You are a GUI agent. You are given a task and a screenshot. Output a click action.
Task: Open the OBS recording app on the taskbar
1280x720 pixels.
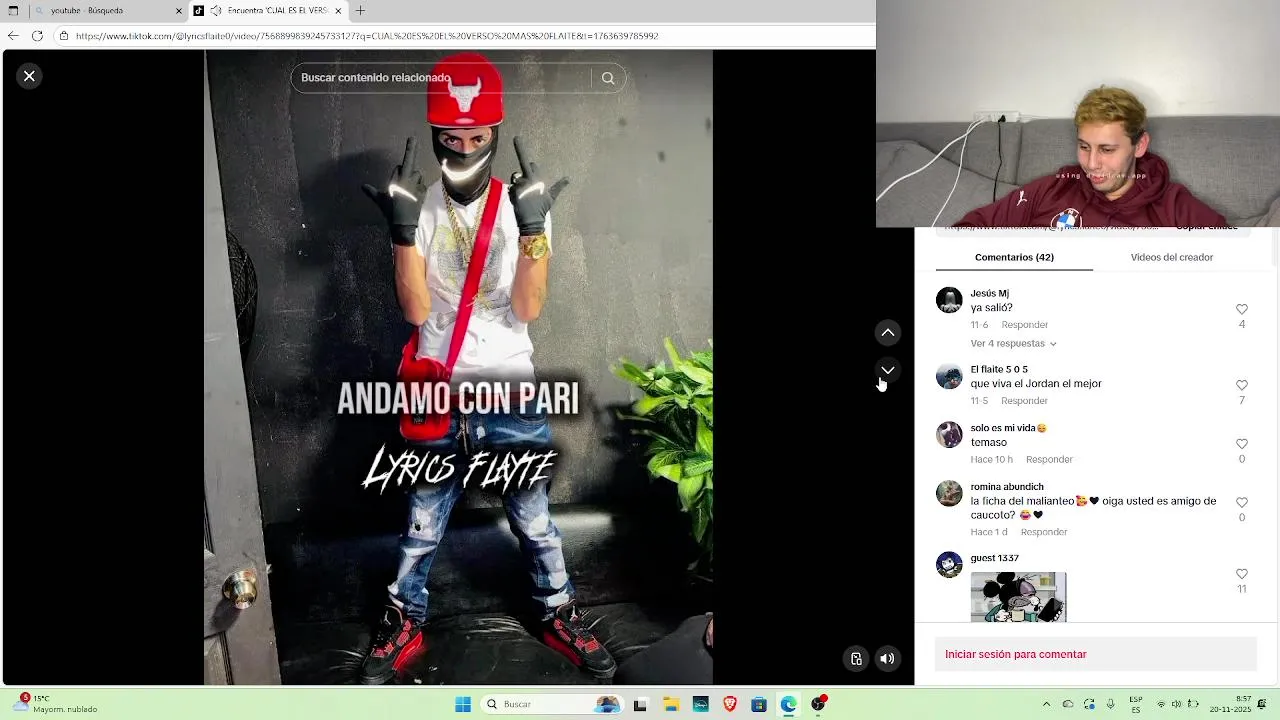coord(819,704)
